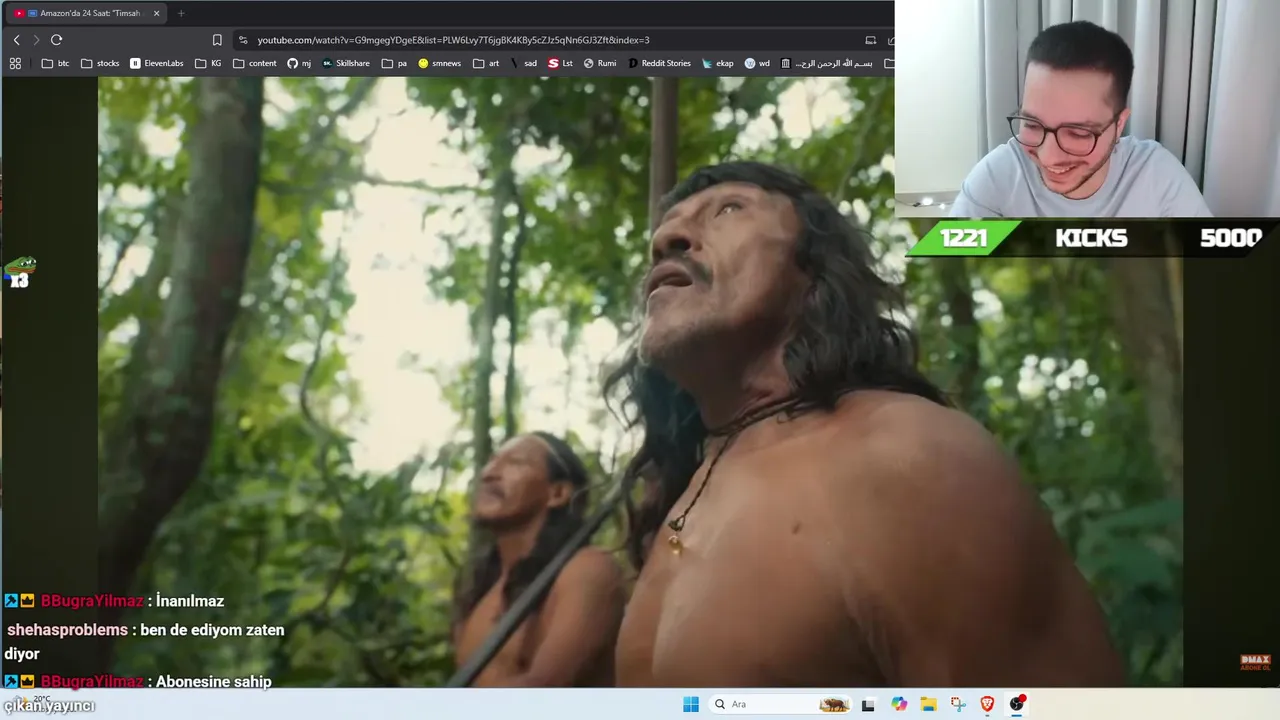Viewport: 1280px width, 720px height.
Task: Open Task View on the taskbar
Action: click(868, 704)
